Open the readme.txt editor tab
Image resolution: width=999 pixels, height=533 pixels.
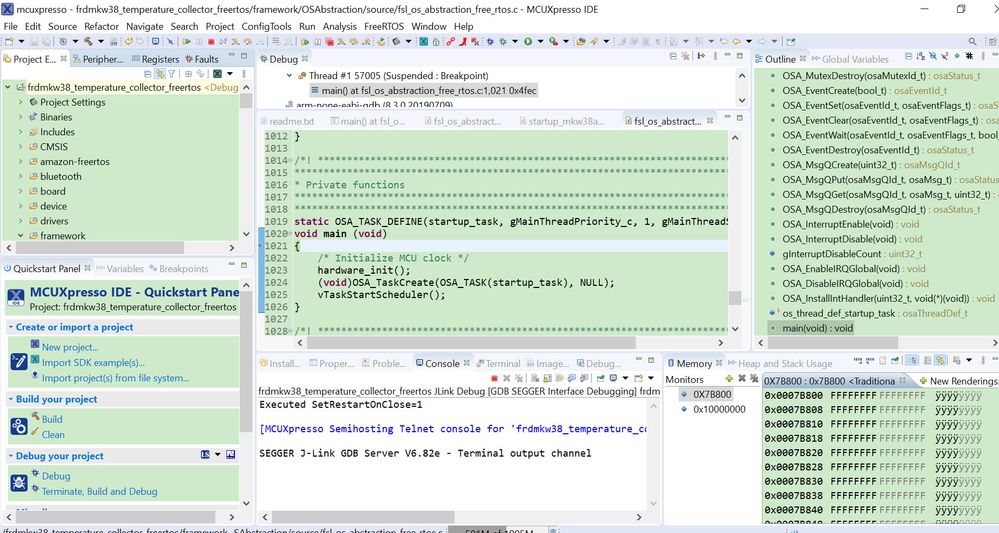[287, 121]
